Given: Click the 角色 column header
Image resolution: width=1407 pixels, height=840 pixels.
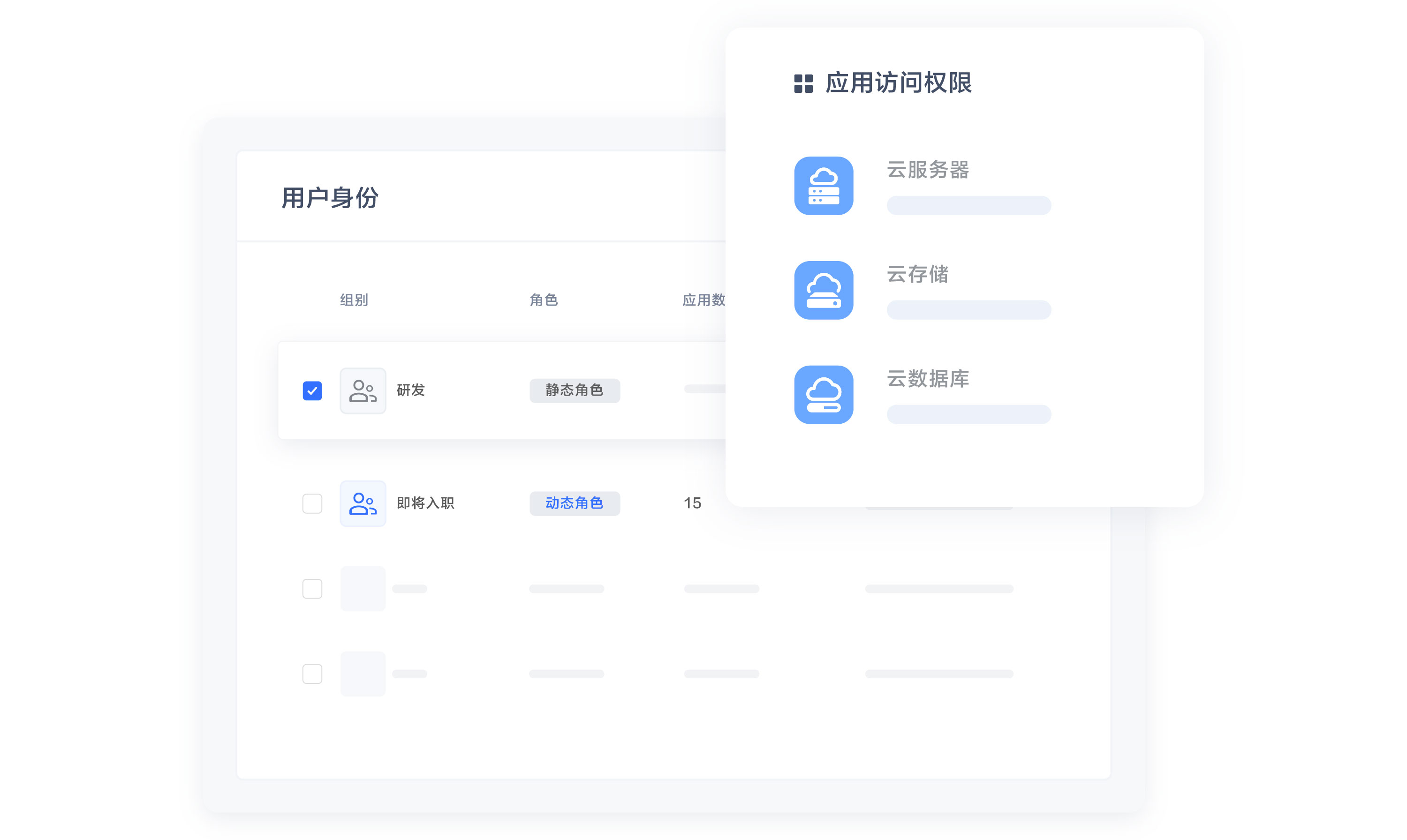Looking at the screenshot, I should [544, 300].
